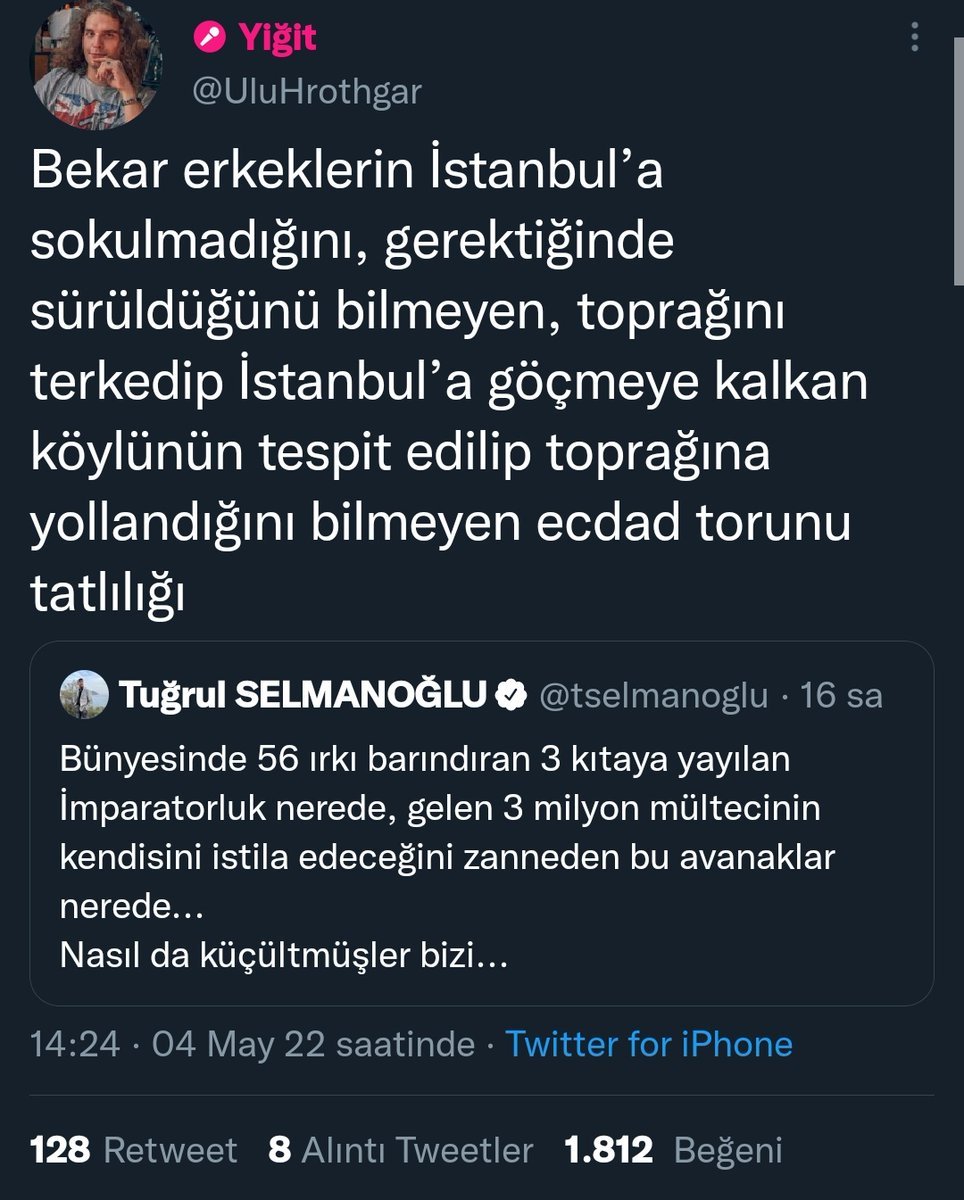The height and width of the screenshot is (1200, 964).
Task: Open quoted author name Tuğrul SELMANOĞLU
Action: (x=302, y=694)
